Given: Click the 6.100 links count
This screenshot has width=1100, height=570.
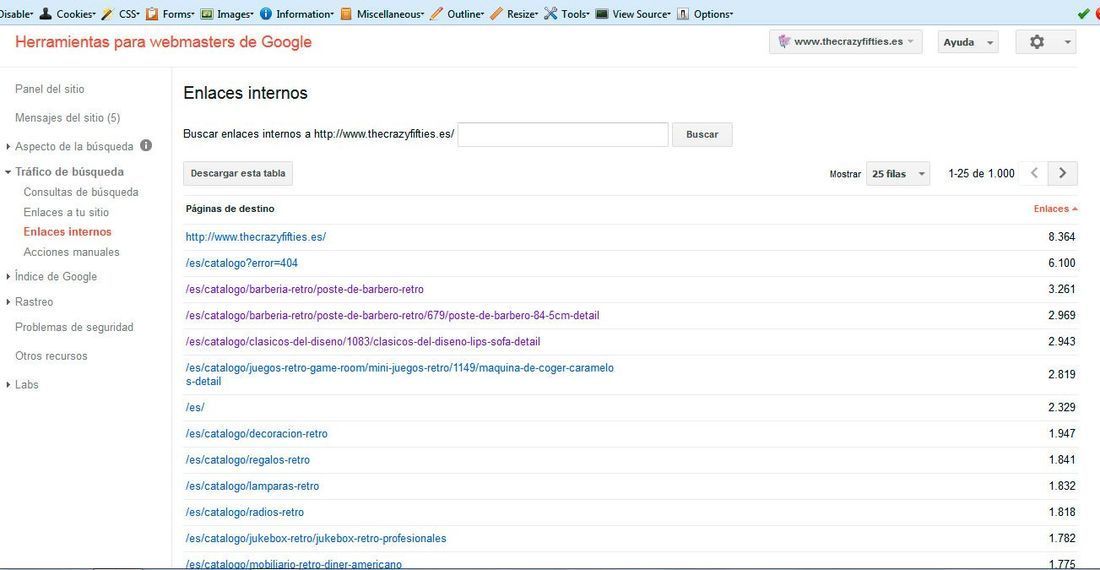Looking at the screenshot, I should [1061, 263].
